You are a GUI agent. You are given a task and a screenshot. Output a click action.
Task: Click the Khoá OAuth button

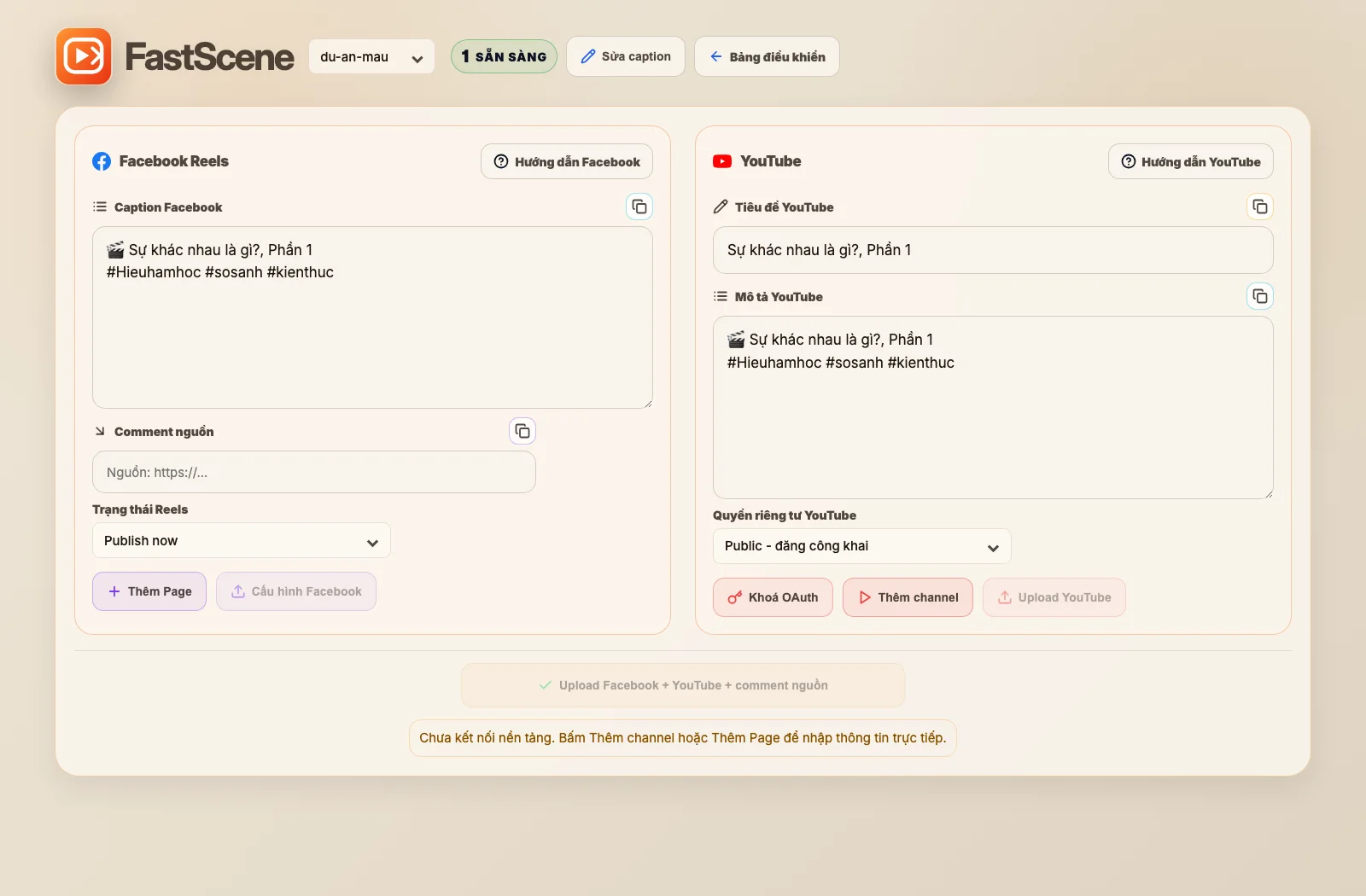(x=773, y=597)
